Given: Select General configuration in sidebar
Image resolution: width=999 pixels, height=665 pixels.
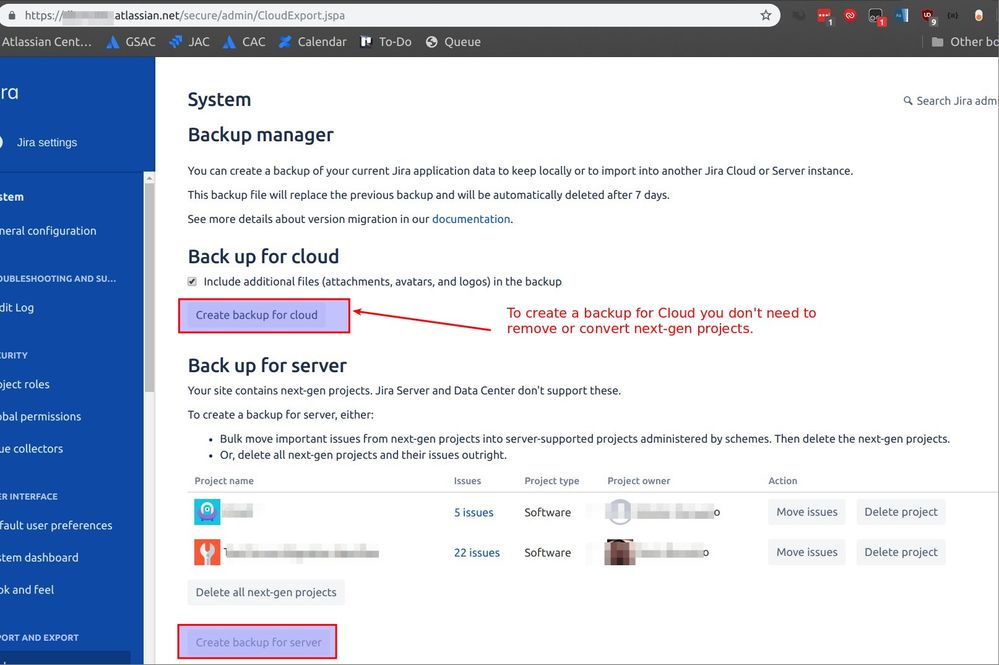Looking at the screenshot, I should 48,231.
